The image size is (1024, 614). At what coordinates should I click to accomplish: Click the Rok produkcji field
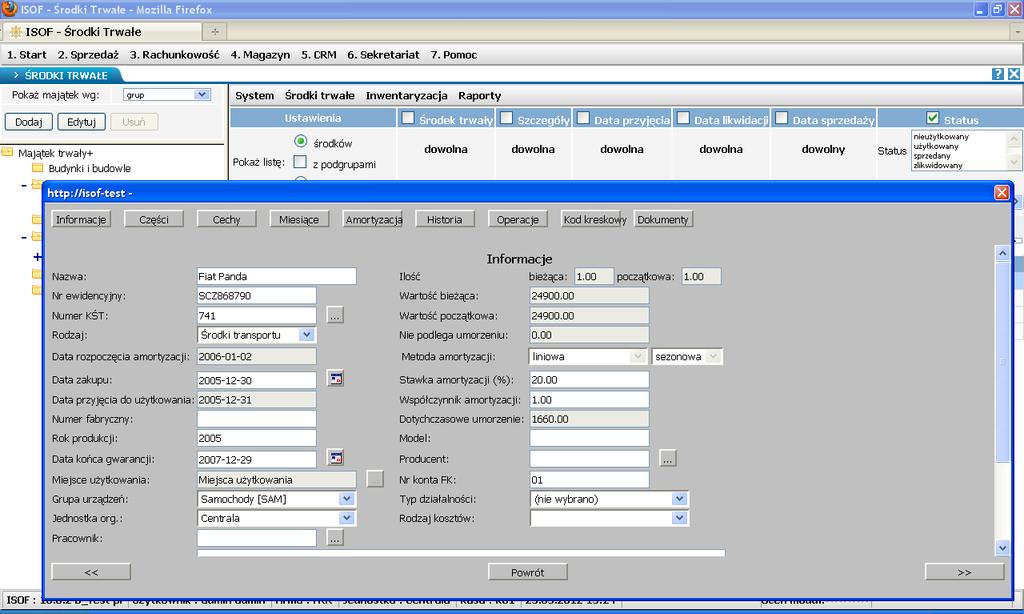pyautogui.click(x=256, y=438)
